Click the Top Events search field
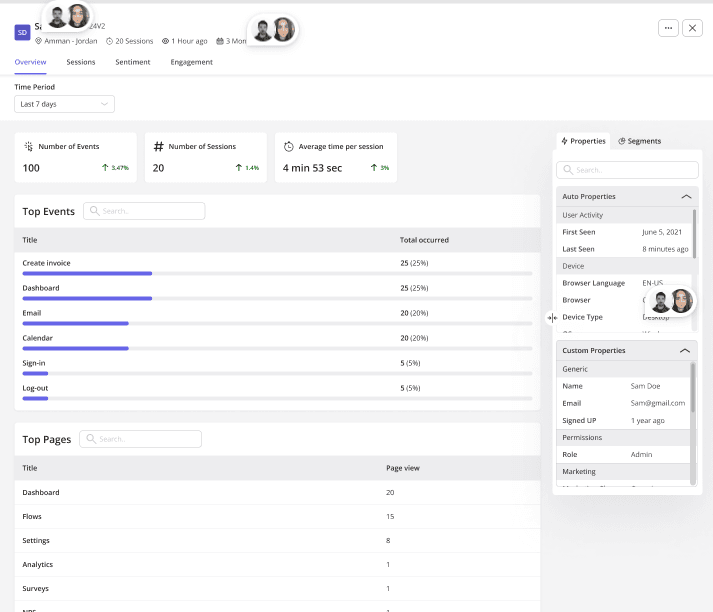The height and width of the screenshot is (612, 713). click(x=144, y=211)
